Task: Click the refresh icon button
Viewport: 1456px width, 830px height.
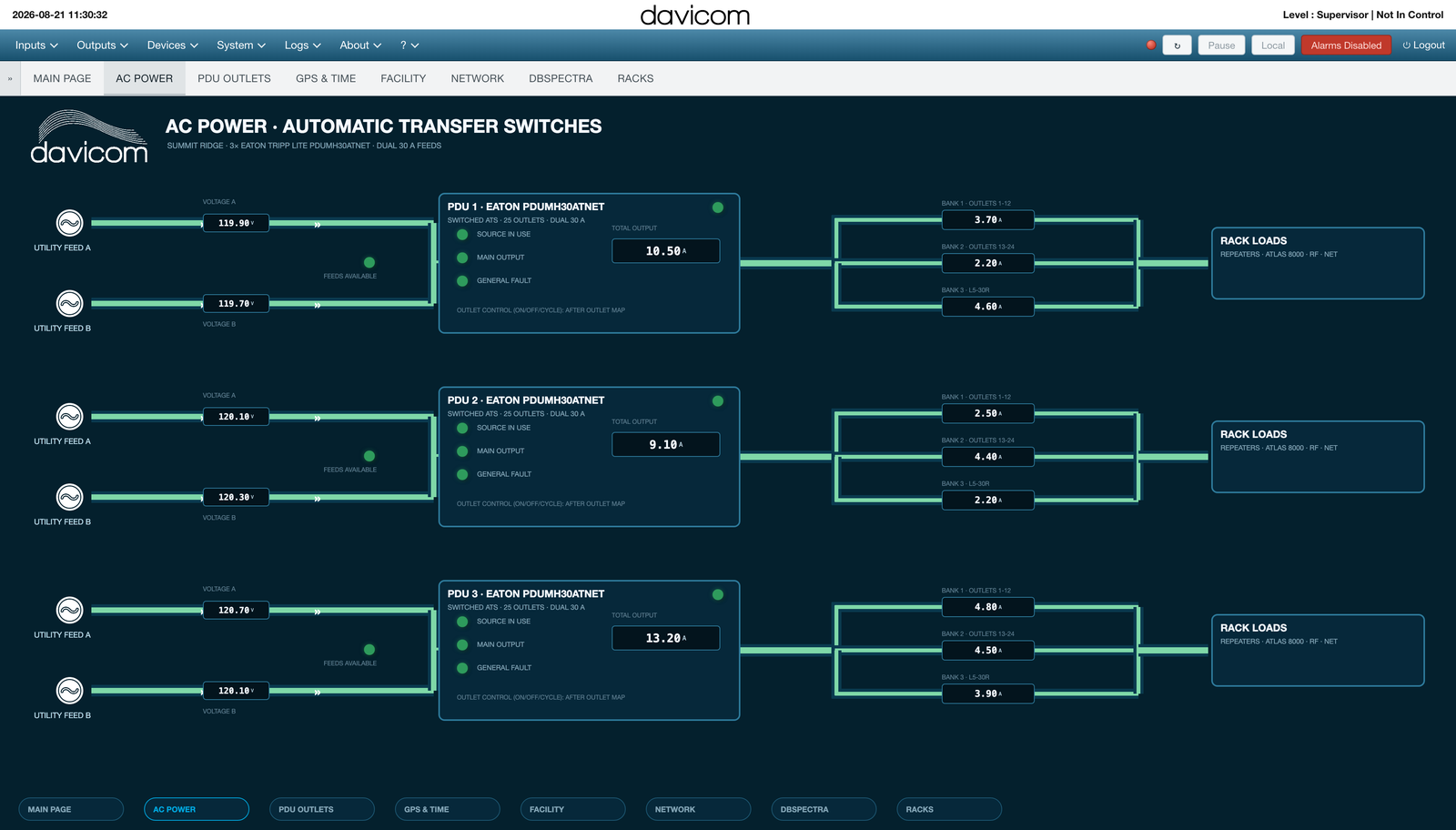Action: pos(1178,46)
